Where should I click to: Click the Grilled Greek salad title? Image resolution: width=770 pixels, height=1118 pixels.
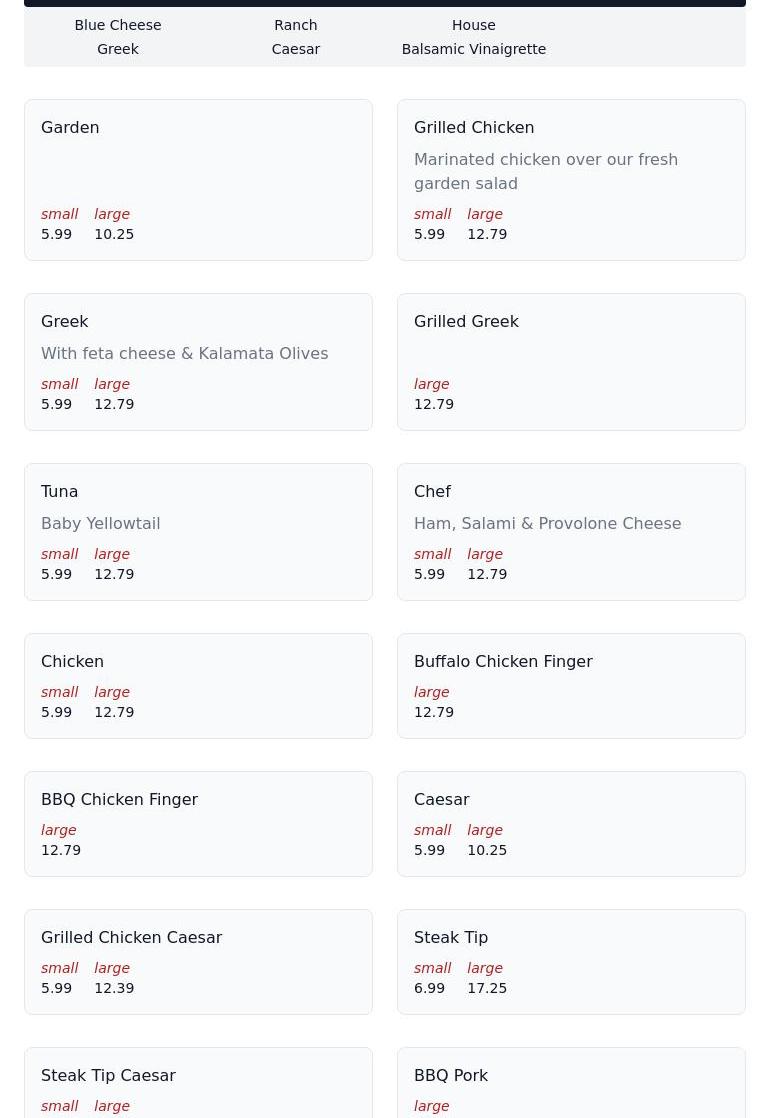pos(466,322)
